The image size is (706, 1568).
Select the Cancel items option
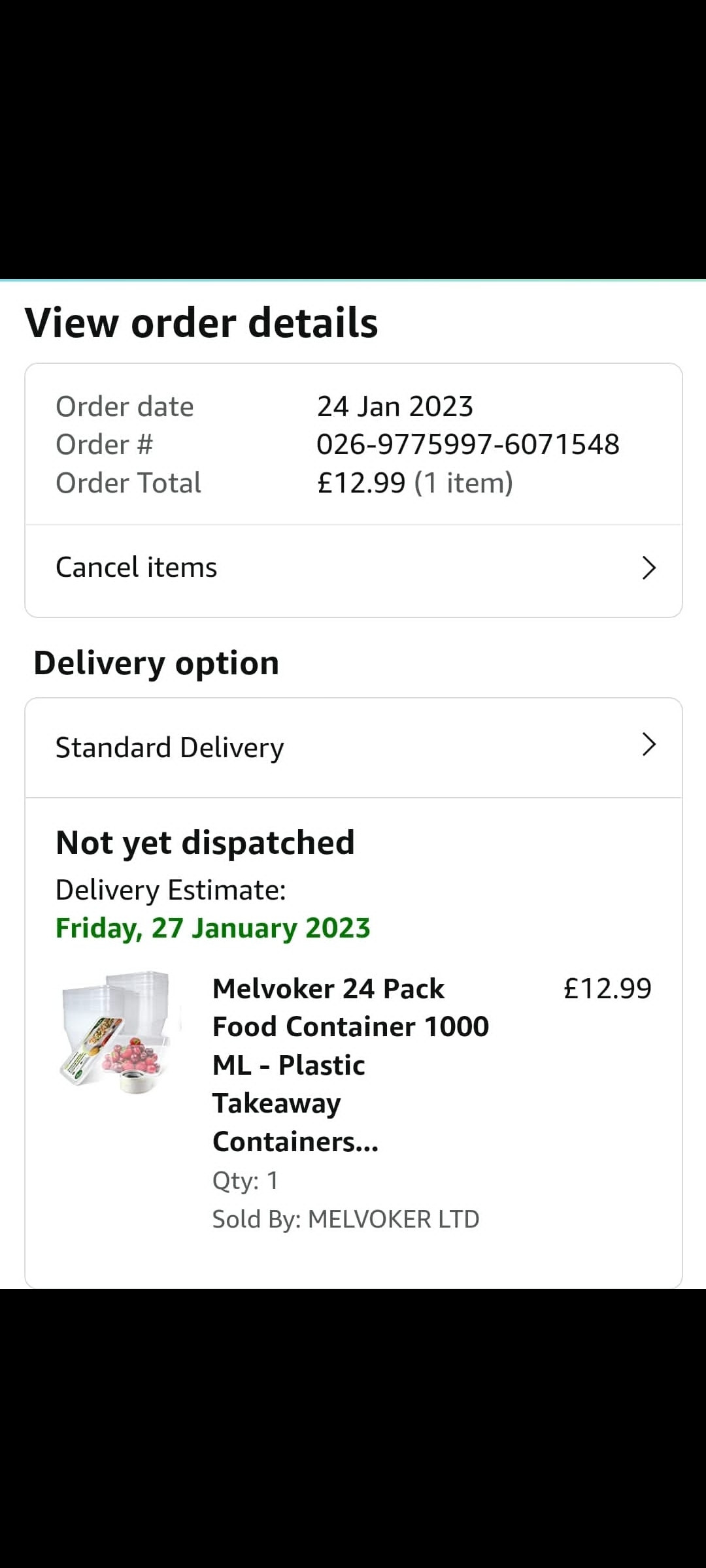click(137, 568)
